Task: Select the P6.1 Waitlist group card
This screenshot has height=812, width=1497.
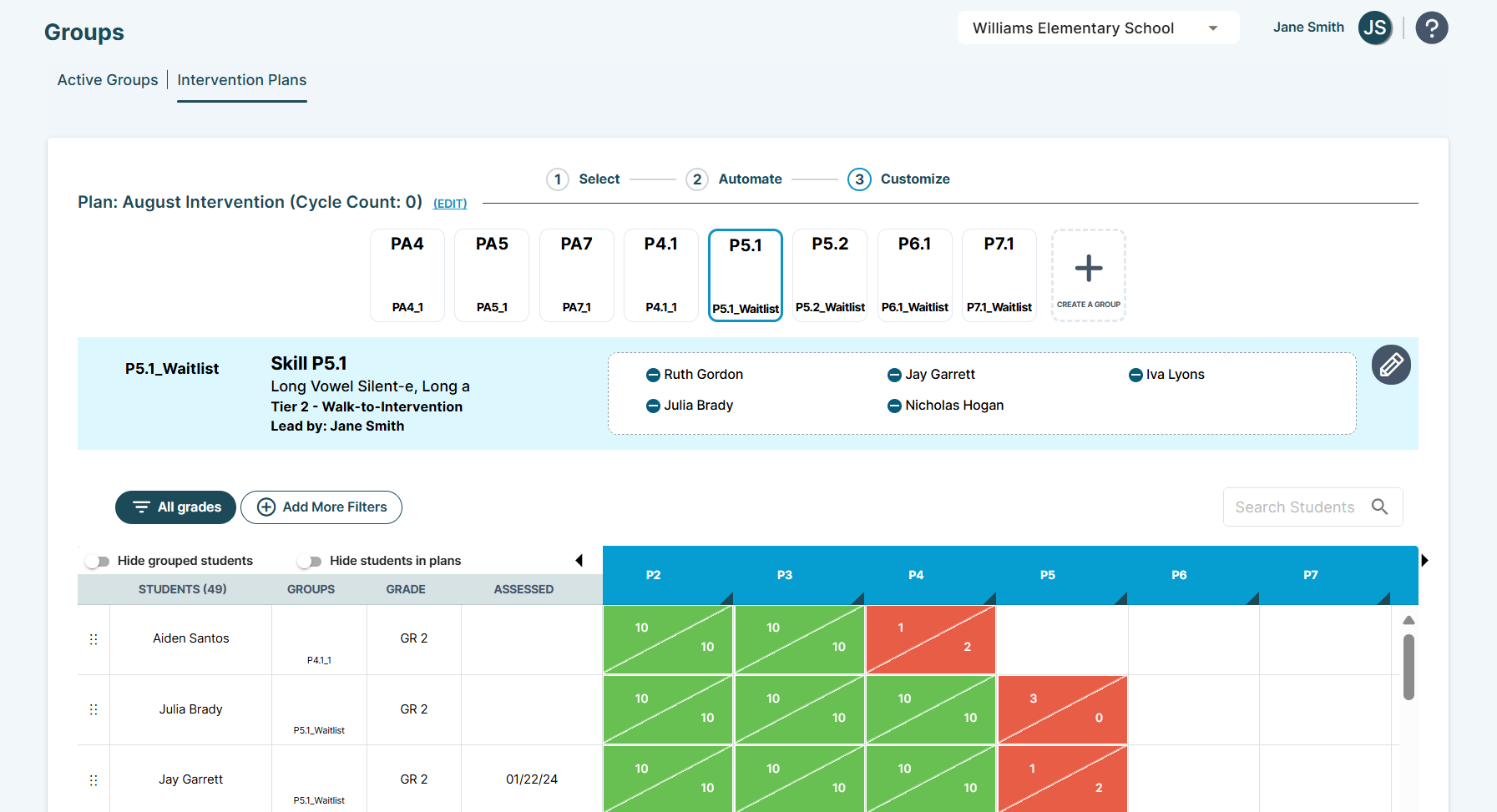Action: click(915, 275)
